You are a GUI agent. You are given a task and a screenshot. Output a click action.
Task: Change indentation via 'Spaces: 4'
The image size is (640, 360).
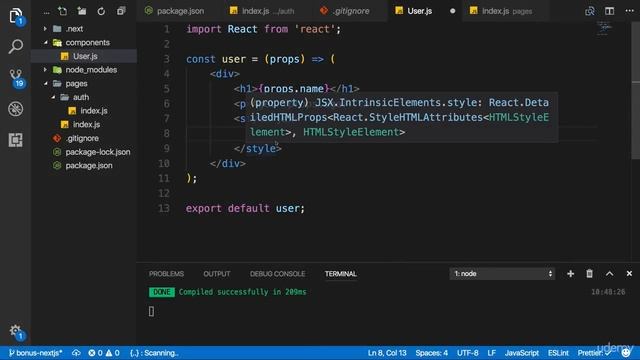[431, 353]
